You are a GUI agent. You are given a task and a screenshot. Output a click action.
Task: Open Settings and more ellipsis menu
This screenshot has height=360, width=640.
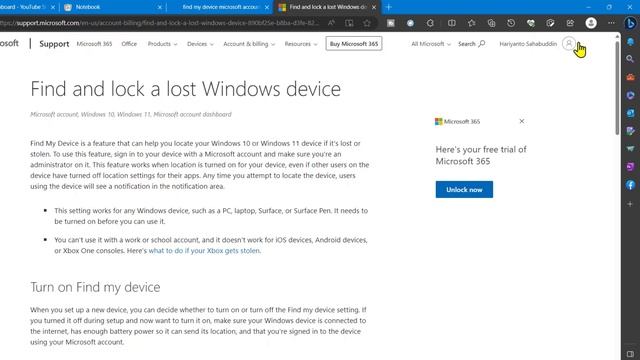click(x=611, y=23)
